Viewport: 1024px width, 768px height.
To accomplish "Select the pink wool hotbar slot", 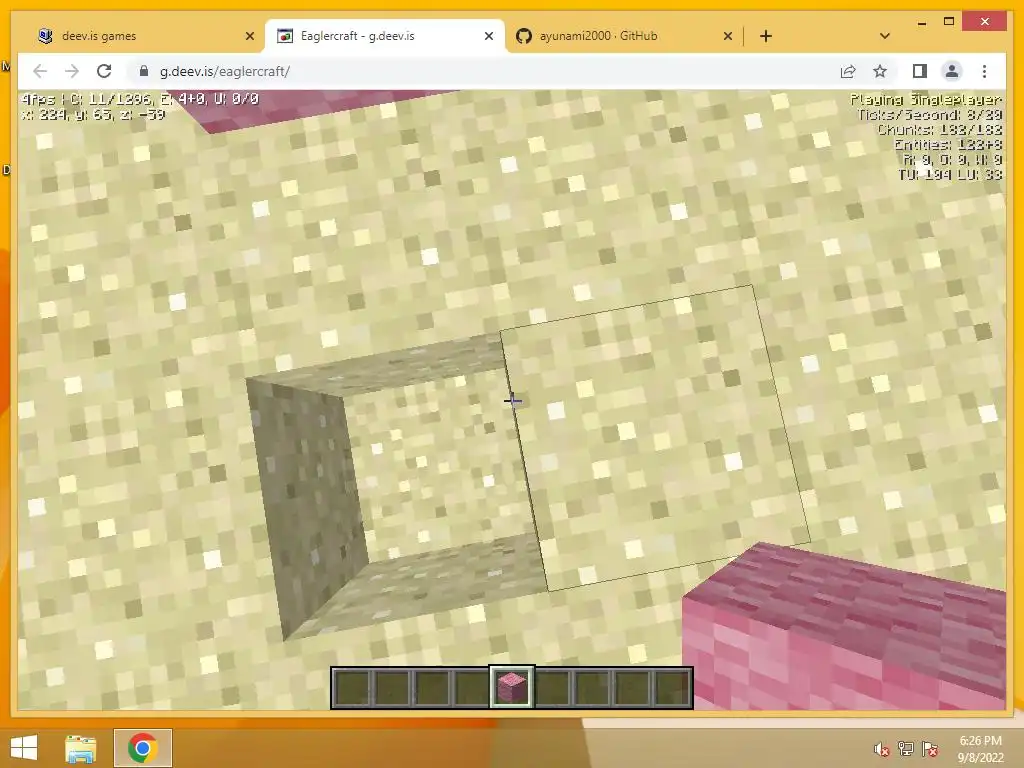I will [512, 687].
